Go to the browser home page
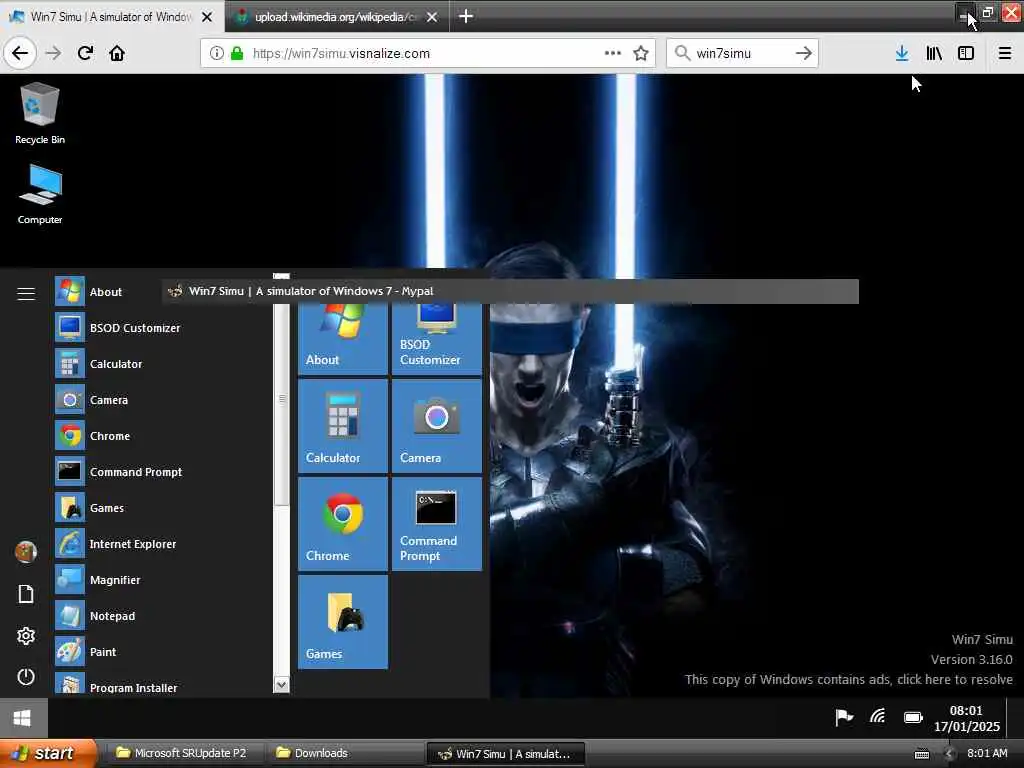This screenshot has width=1024, height=768. coord(117,53)
